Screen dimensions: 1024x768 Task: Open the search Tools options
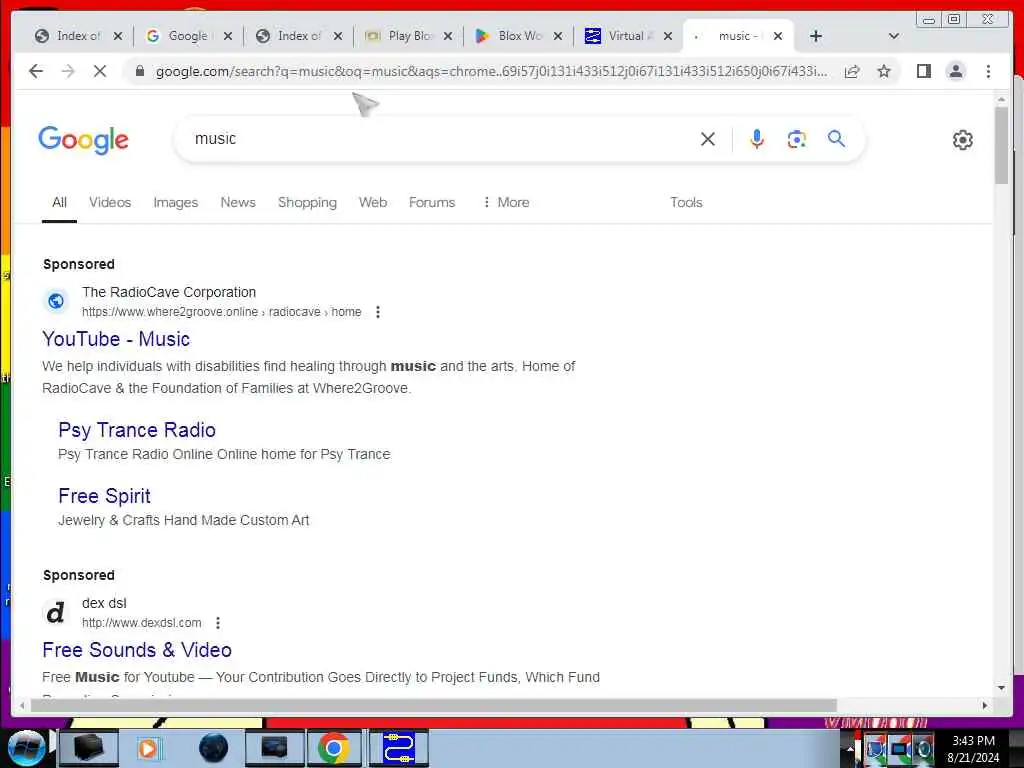pos(686,202)
